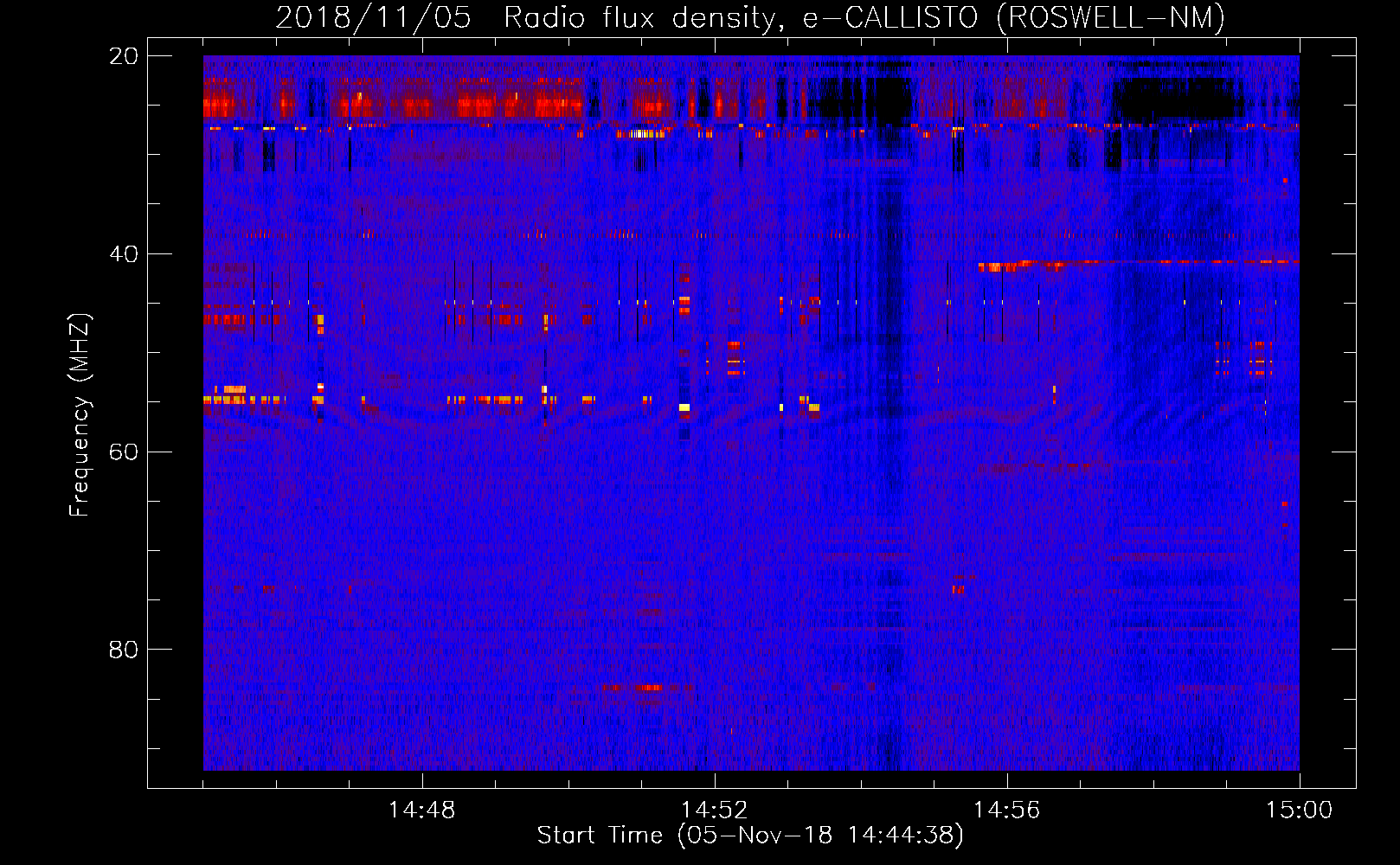
Task: Click the '60' frequency tick label
Action: 123,452
